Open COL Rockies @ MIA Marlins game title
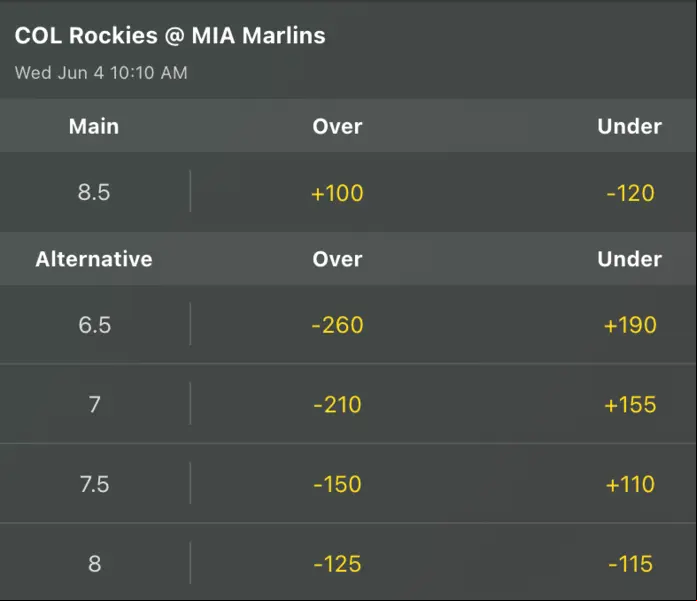The height and width of the screenshot is (601, 697). click(170, 36)
